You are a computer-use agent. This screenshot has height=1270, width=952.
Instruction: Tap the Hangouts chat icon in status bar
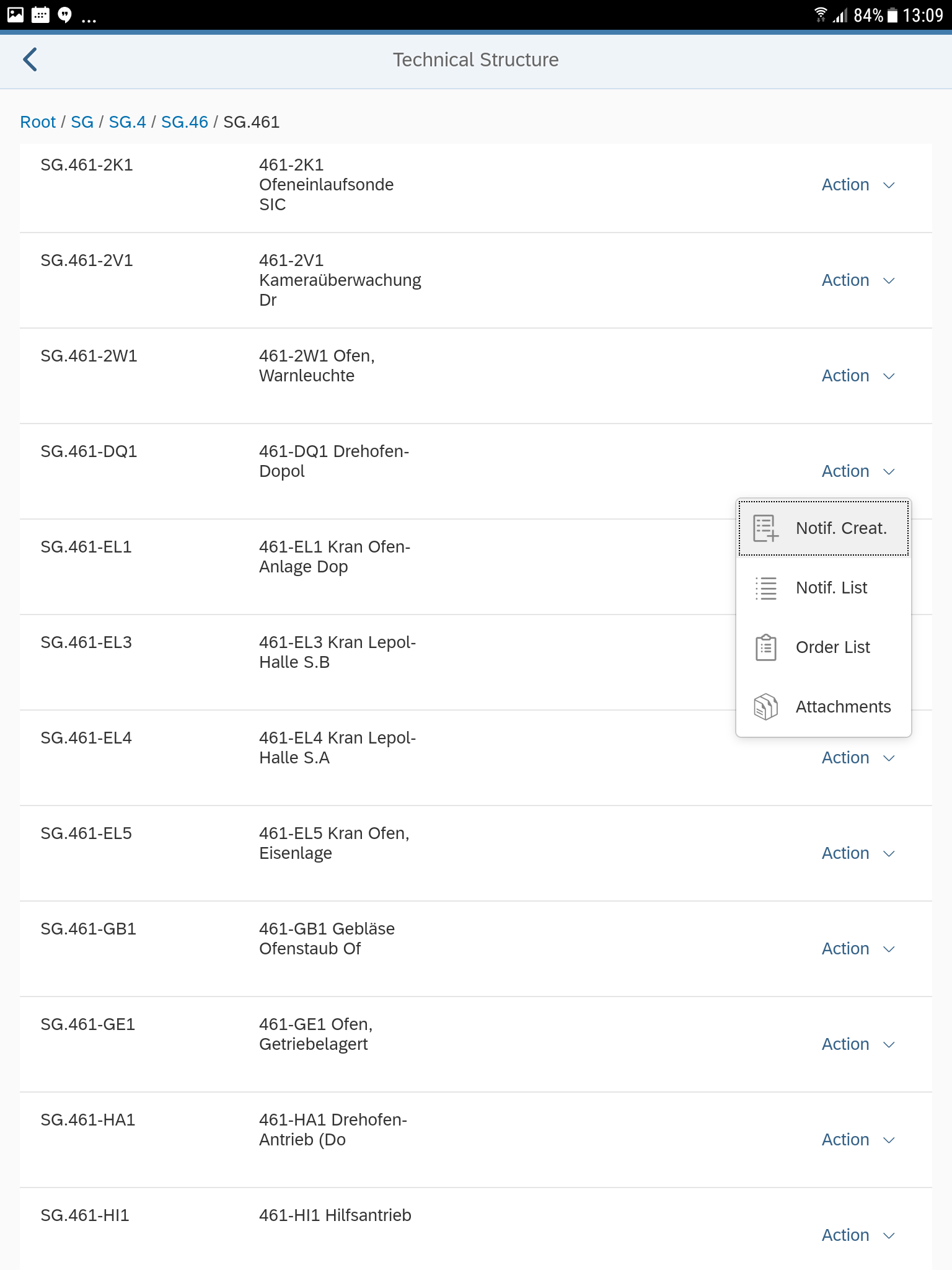coord(64,14)
